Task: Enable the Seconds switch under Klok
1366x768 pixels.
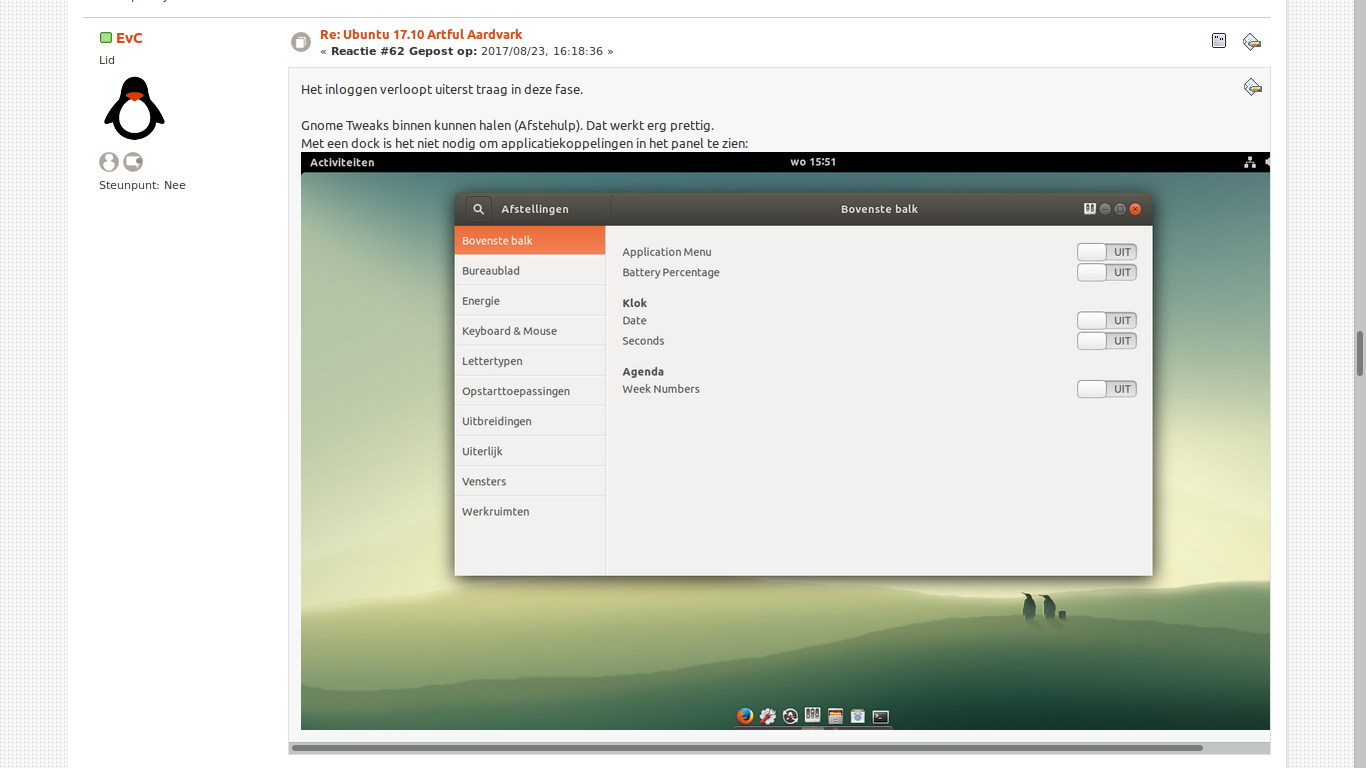Action: 1107,341
